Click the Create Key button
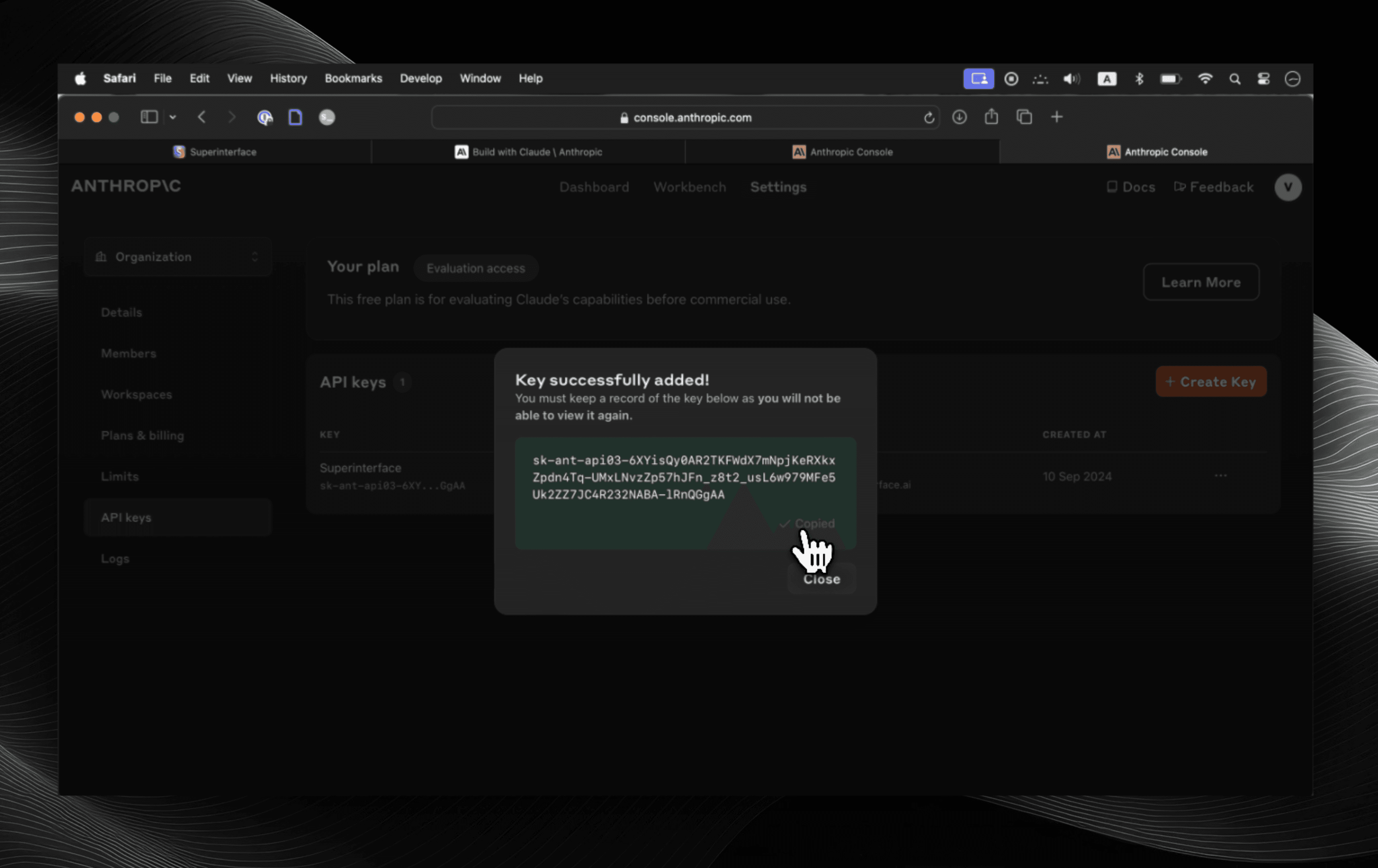Screen dimensions: 1378x868 1211,381
